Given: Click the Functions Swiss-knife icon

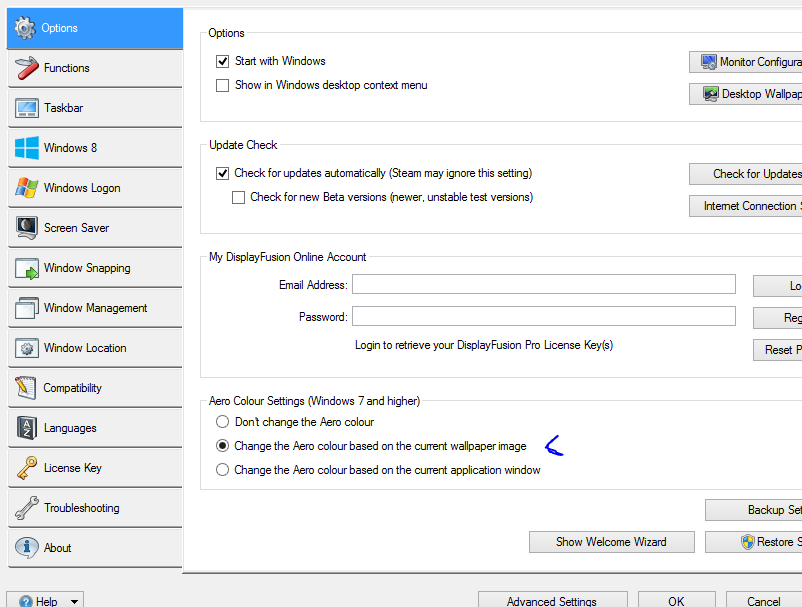Looking at the screenshot, I should (x=26, y=68).
